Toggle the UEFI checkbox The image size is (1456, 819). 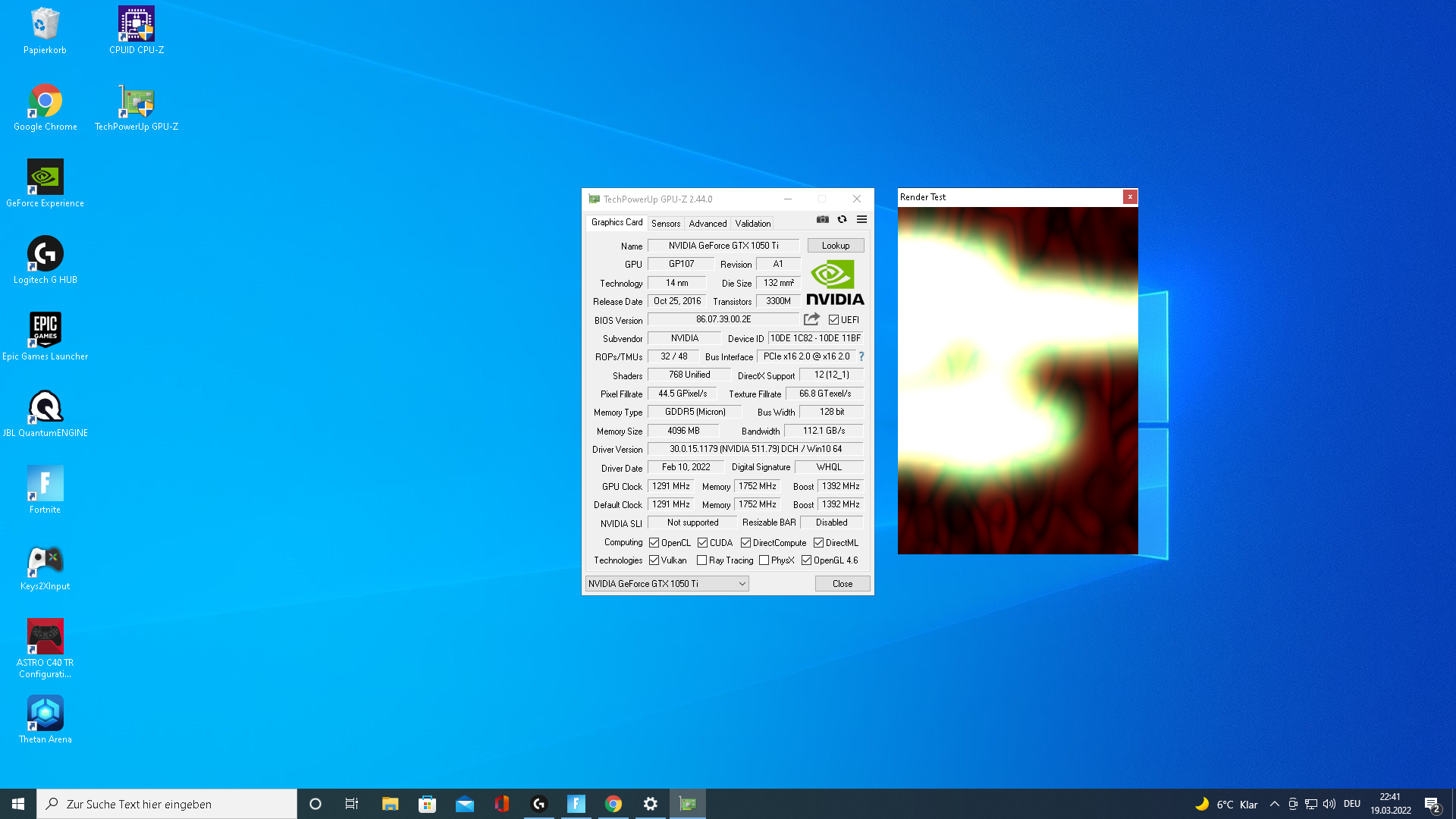point(833,320)
